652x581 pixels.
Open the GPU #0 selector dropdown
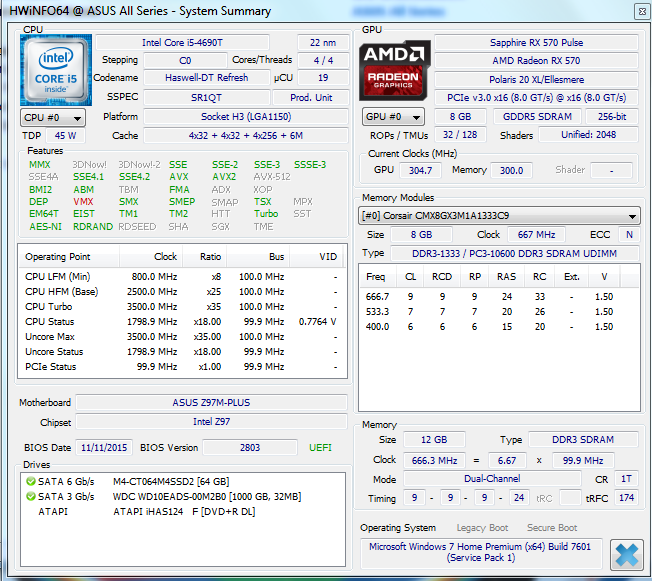click(393, 117)
